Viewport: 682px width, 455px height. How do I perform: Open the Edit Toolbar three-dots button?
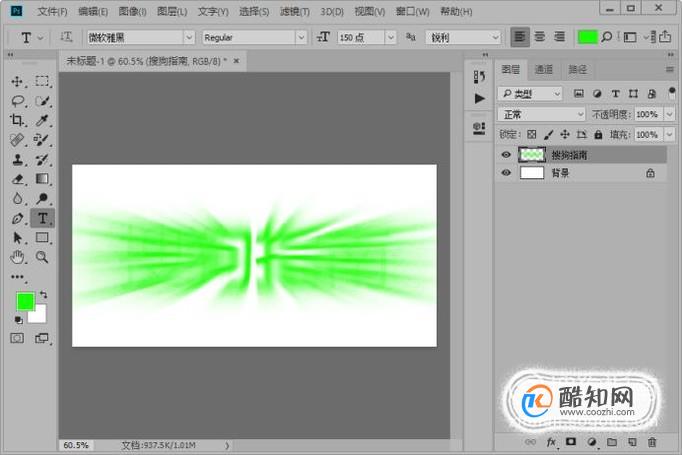[x=17, y=277]
